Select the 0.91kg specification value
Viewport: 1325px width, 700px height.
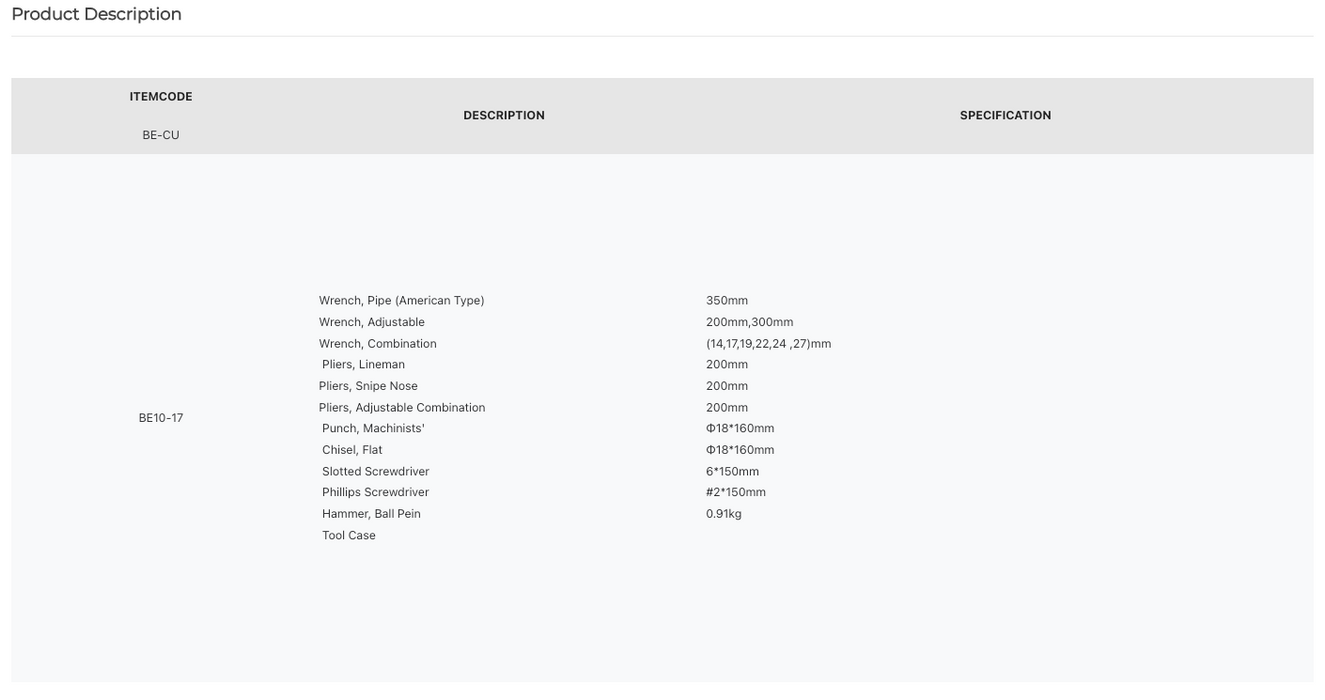(x=724, y=514)
